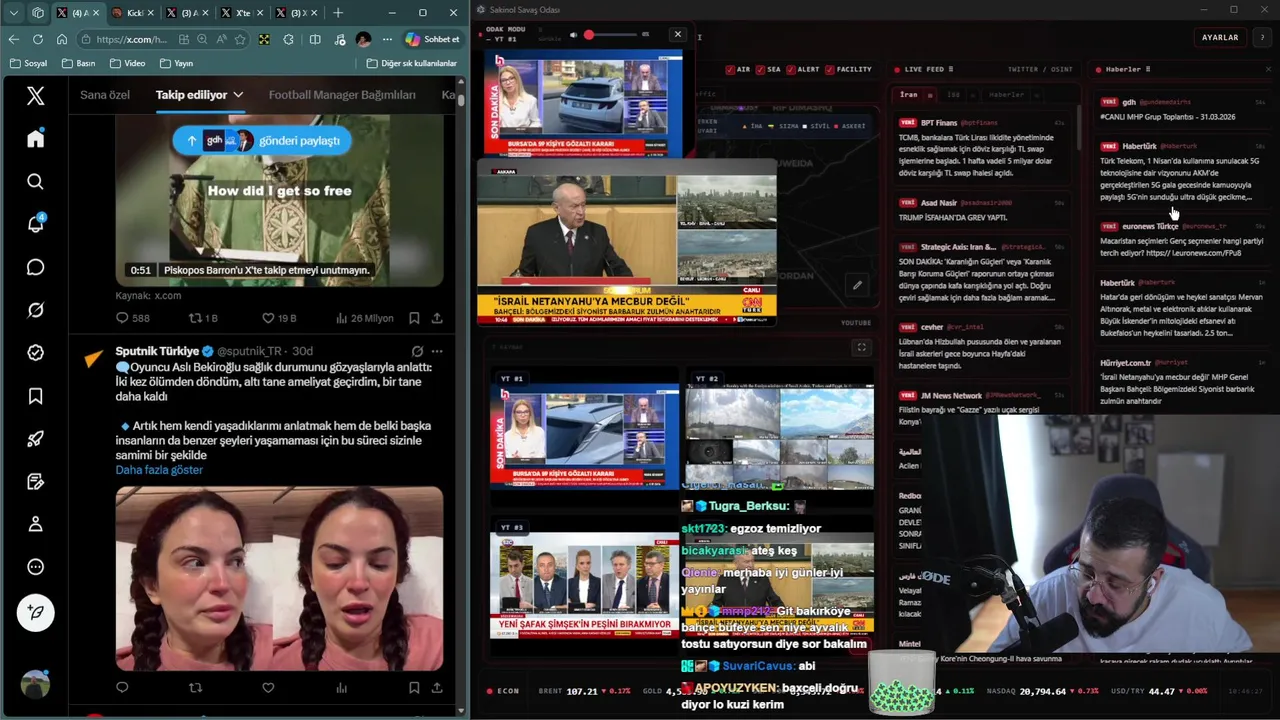Open the rocket icon in X sidebar
The height and width of the screenshot is (720, 1280).
[x=35, y=439]
